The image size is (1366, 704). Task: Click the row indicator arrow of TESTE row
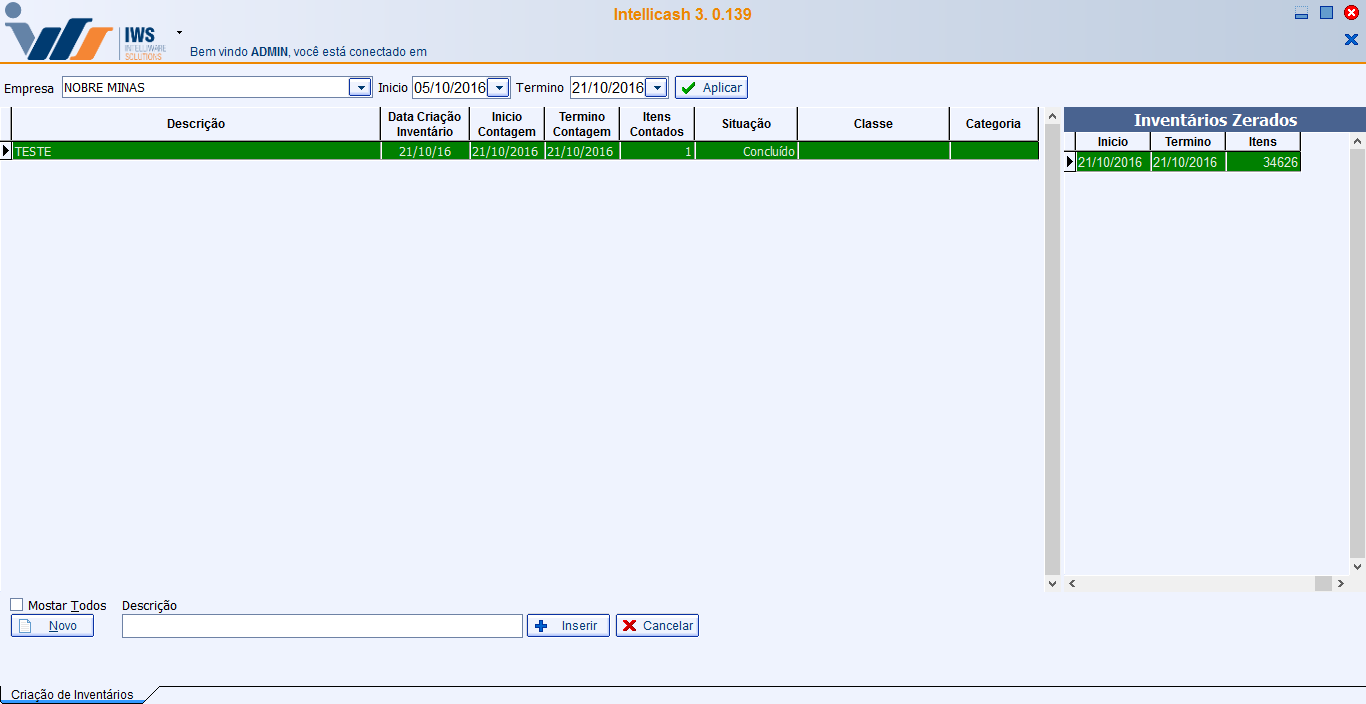click(6, 151)
